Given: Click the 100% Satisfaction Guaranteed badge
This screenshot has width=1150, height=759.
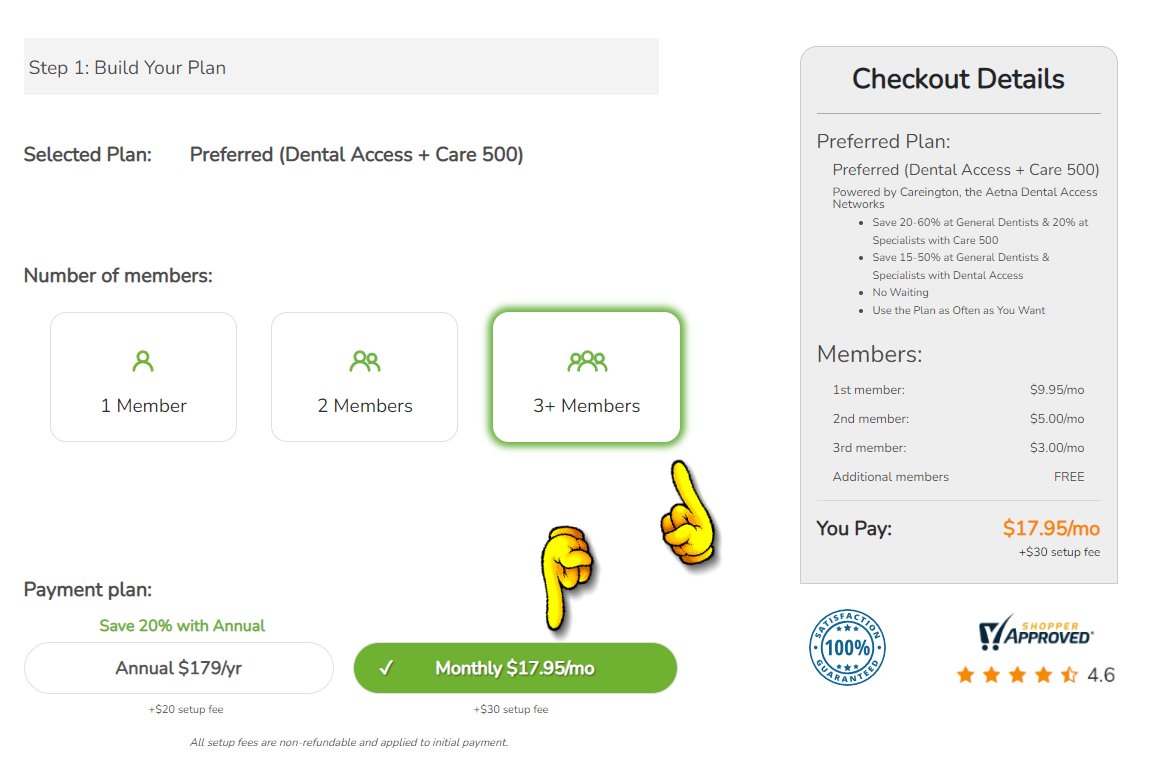Looking at the screenshot, I should (846, 647).
